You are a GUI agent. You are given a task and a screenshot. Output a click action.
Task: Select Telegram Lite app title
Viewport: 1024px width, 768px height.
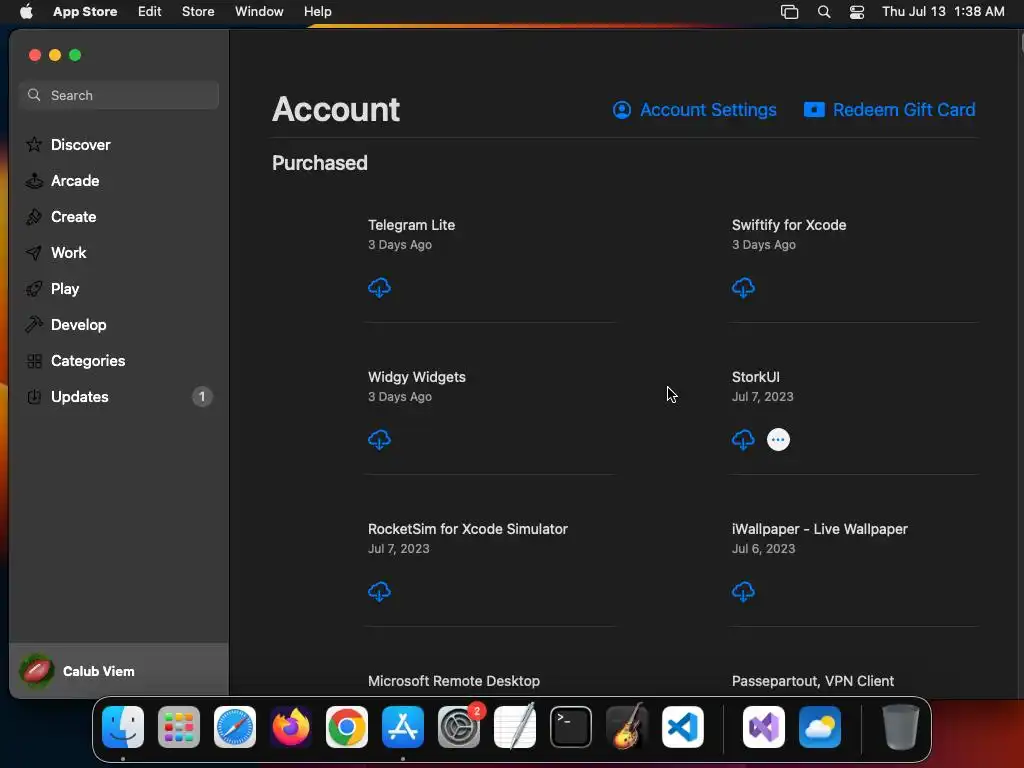pos(411,225)
